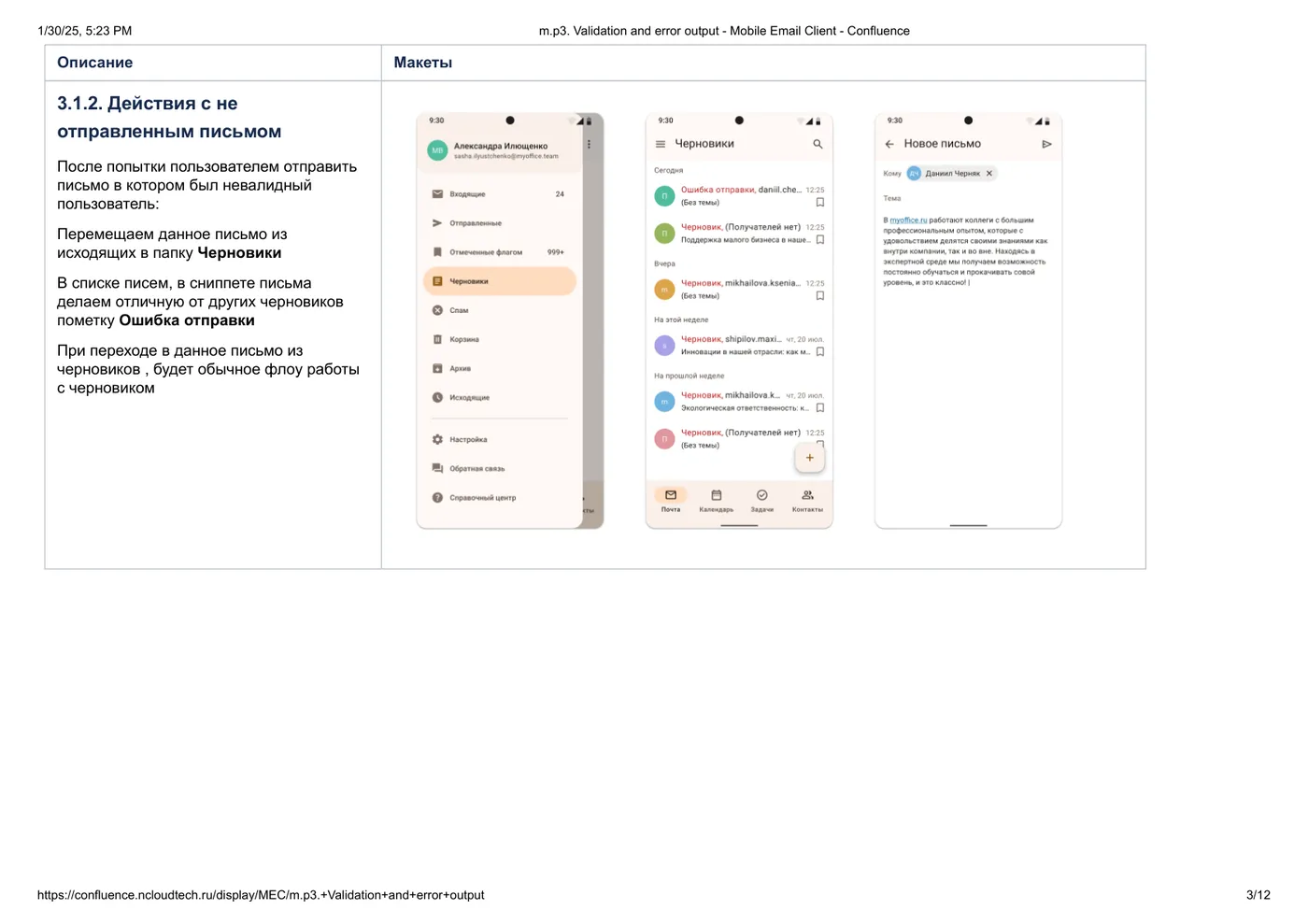
Task: Click into the message body text
Action: (965, 251)
